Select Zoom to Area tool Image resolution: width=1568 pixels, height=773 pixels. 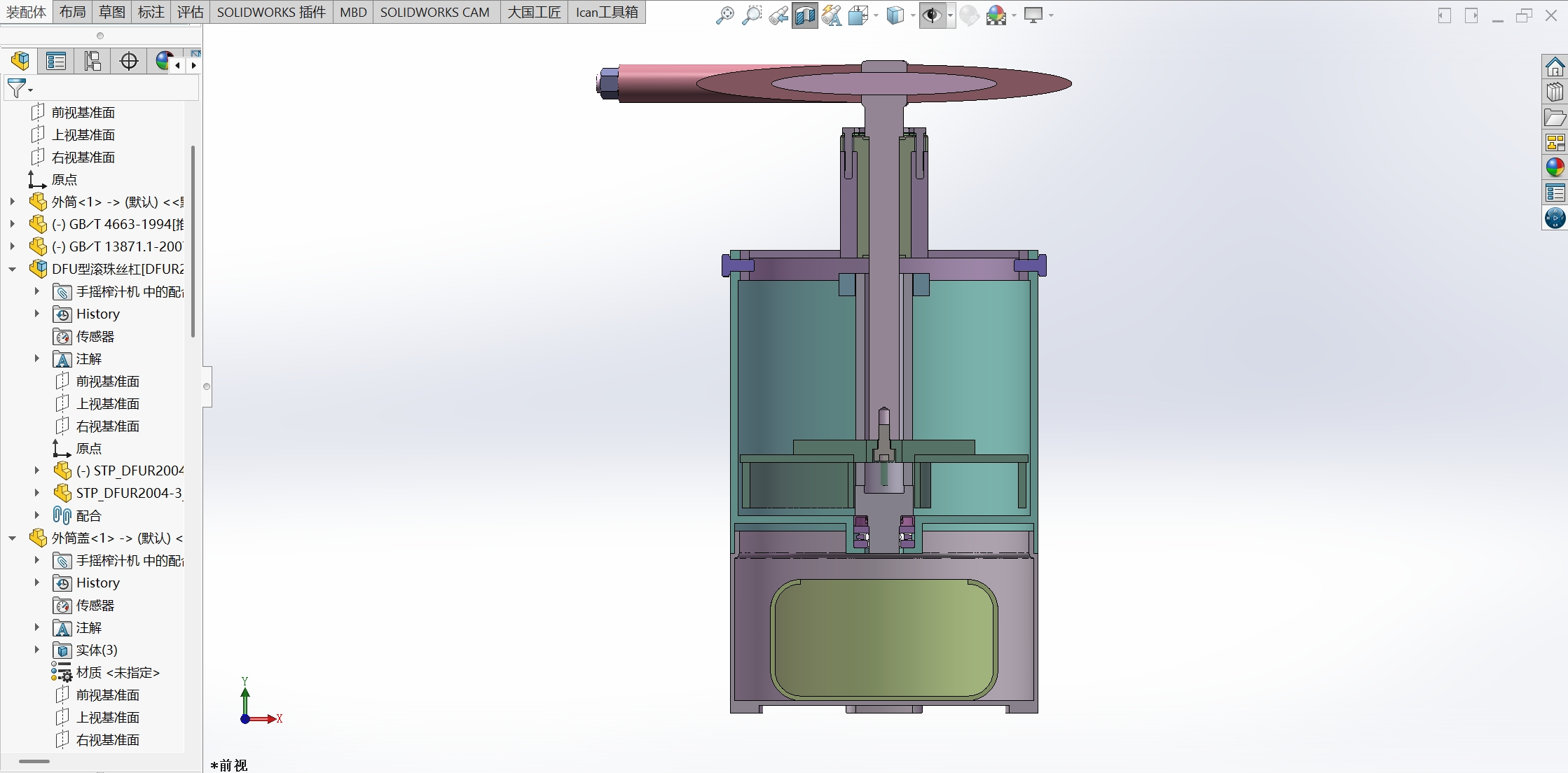click(751, 15)
